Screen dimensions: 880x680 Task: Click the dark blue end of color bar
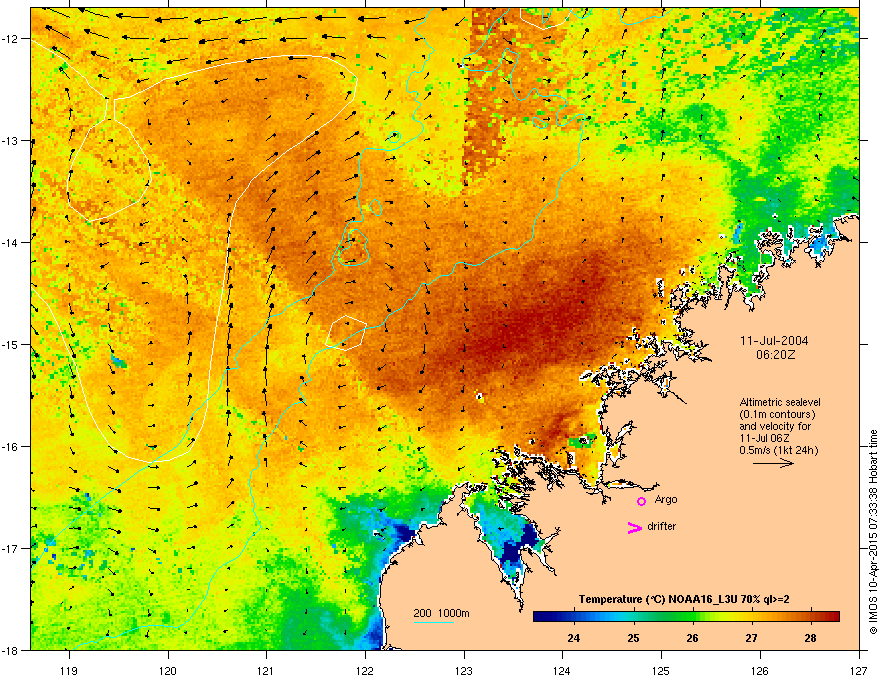pyautogui.click(x=540, y=616)
